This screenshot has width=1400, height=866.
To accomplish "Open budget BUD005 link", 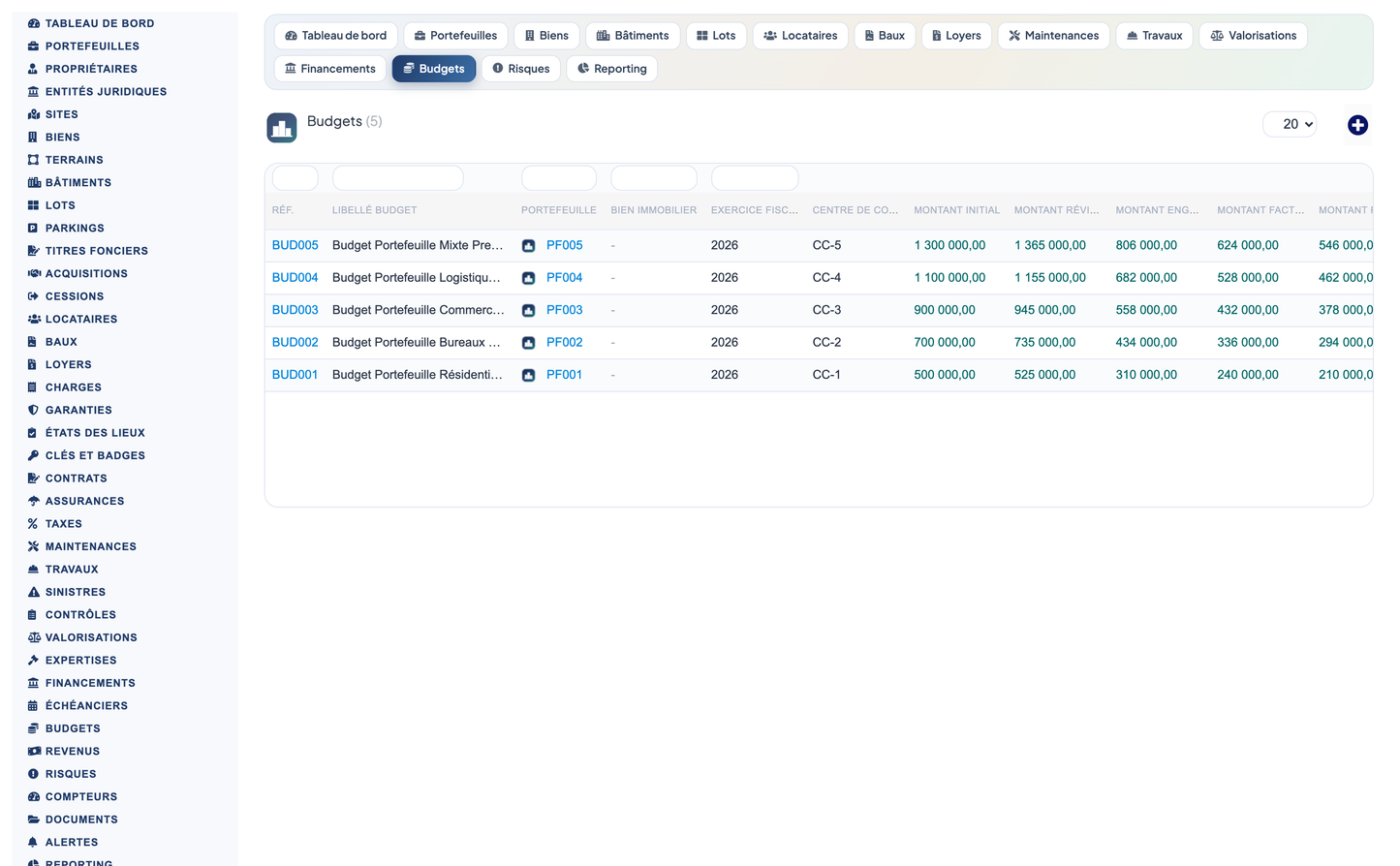I will point(295,245).
